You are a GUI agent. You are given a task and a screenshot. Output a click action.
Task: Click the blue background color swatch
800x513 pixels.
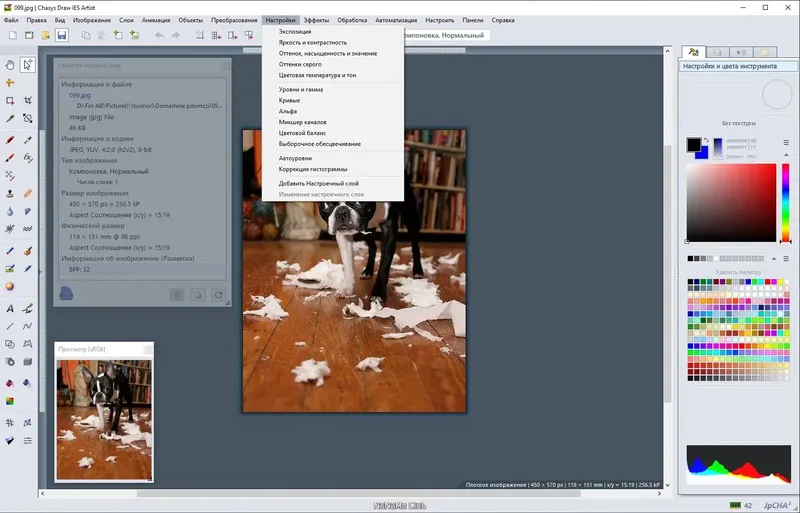[x=704, y=153]
